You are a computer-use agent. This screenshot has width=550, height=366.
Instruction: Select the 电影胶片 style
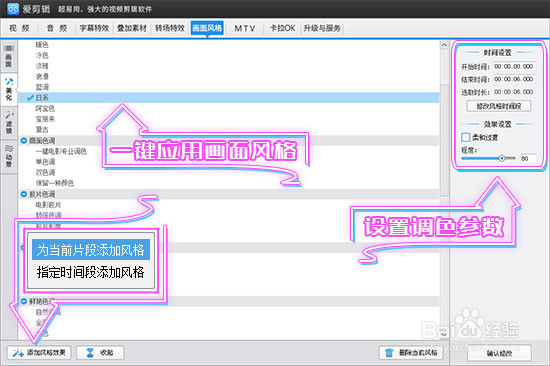pyautogui.click(x=48, y=205)
